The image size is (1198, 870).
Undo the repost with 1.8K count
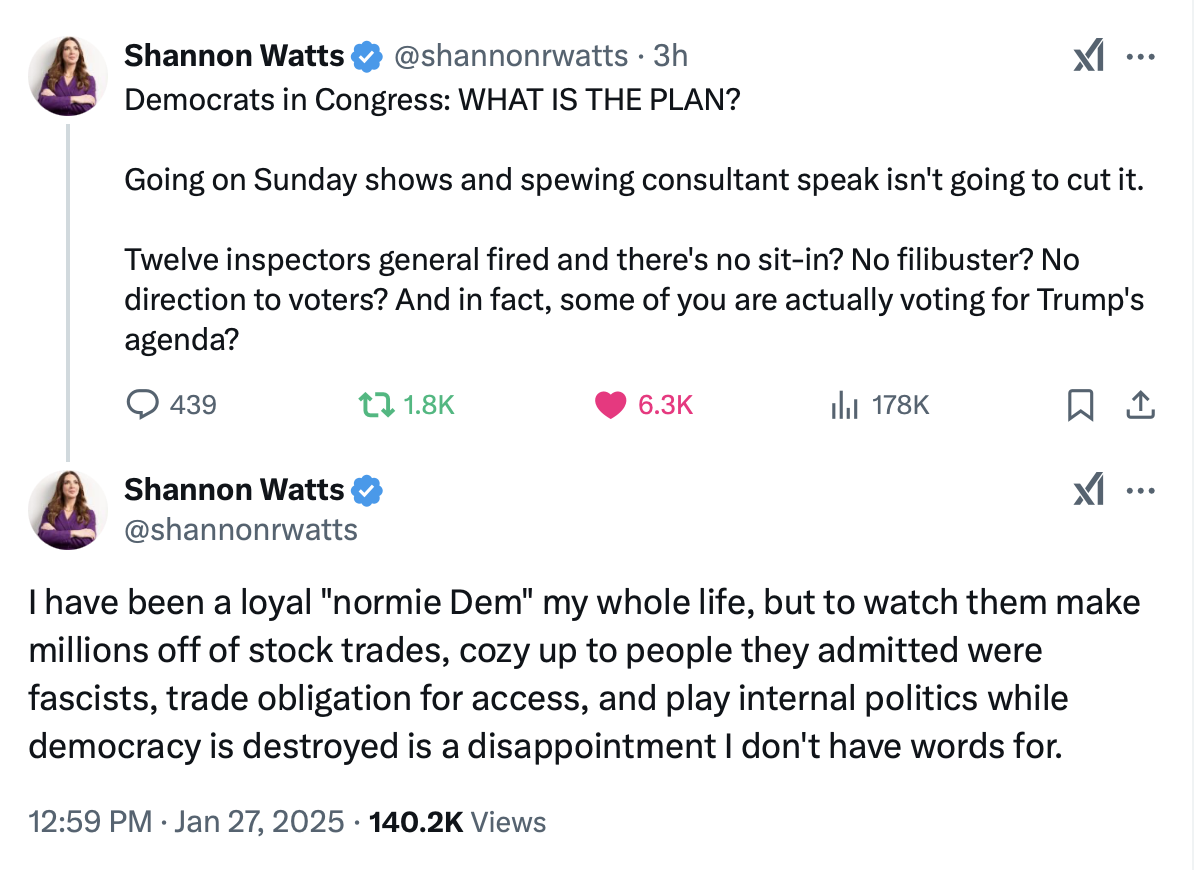coord(377,404)
